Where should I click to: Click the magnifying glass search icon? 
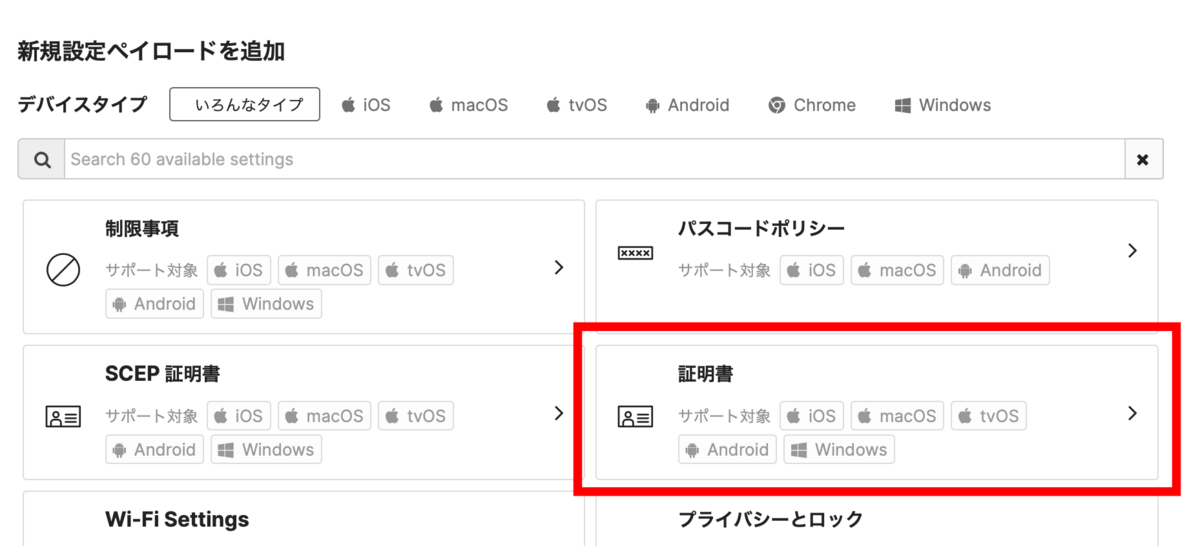pos(42,160)
